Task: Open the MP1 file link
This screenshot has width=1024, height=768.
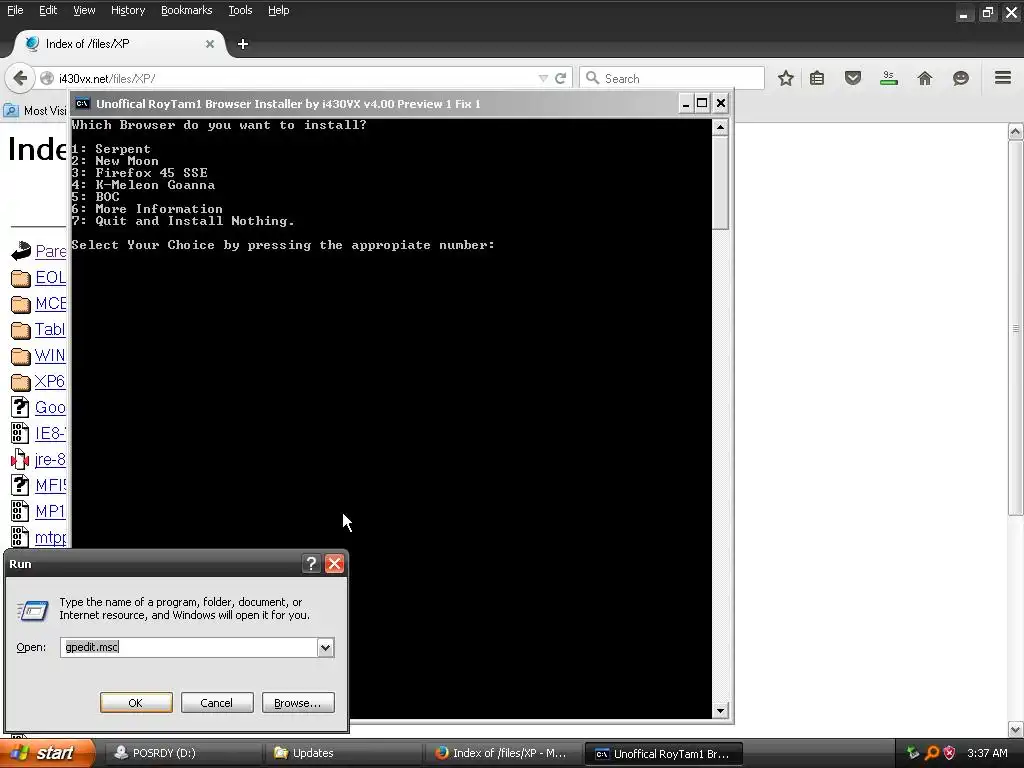Action: [x=50, y=511]
